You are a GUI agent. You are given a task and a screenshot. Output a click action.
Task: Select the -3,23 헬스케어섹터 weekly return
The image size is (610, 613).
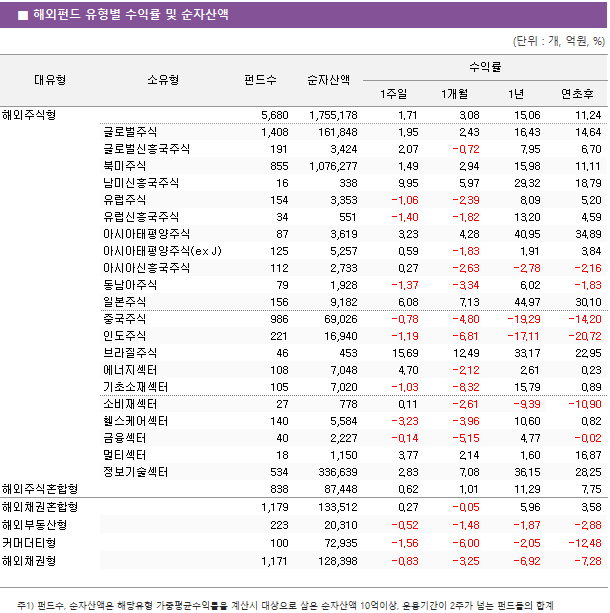(x=405, y=421)
